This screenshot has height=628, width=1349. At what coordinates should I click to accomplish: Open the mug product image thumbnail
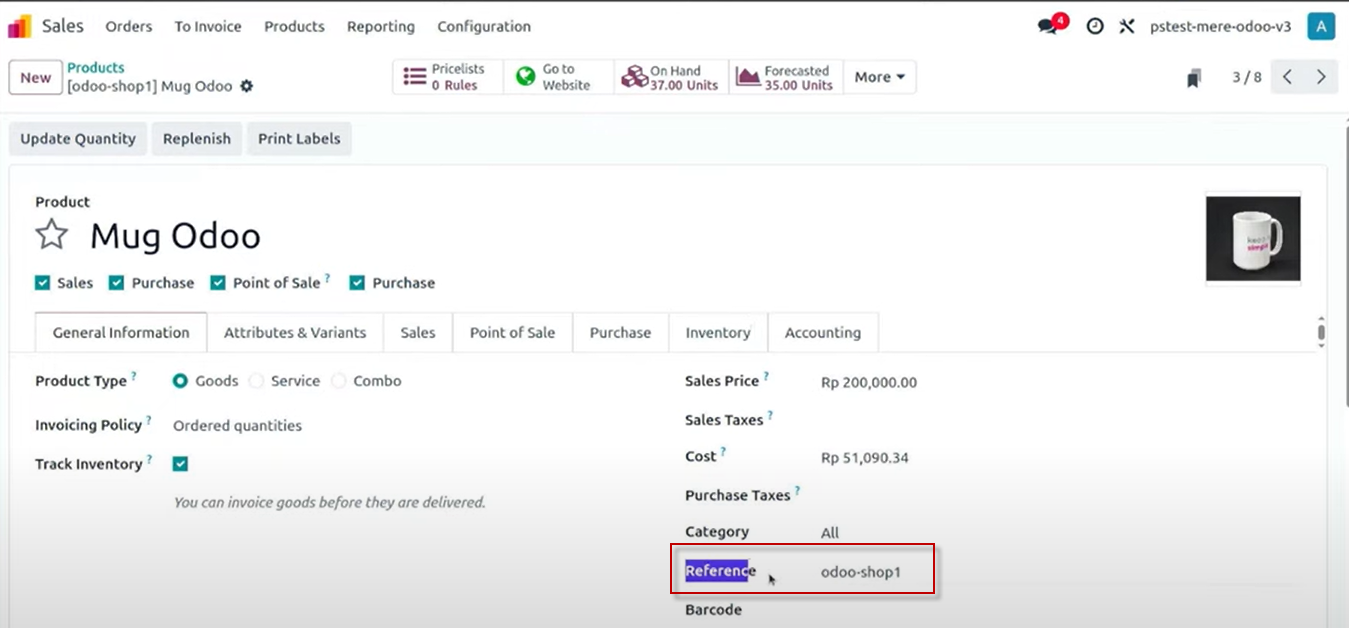point(1253,238)
